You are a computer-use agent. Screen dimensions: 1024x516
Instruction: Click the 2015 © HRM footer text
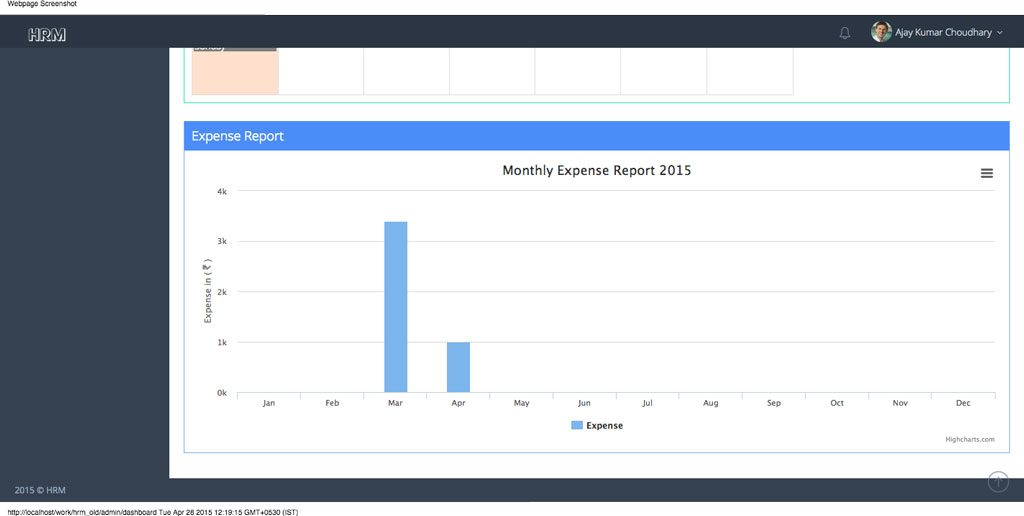pyautogui.click(x=40, y=490)
